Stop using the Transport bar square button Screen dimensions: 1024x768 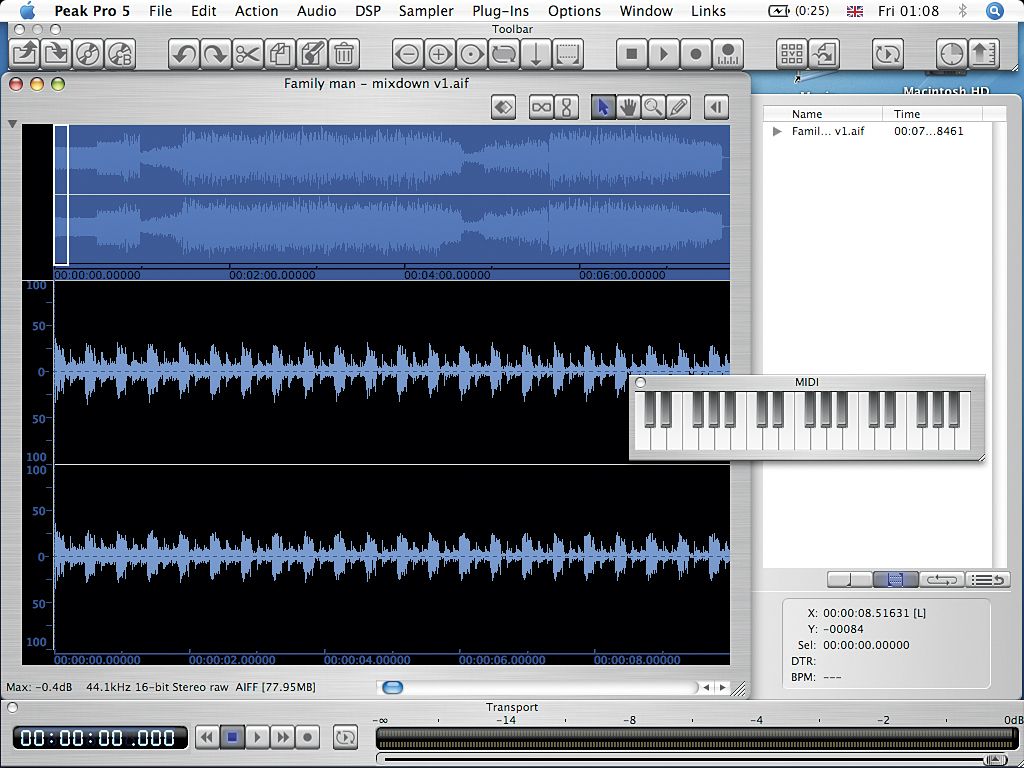(232, 737)
